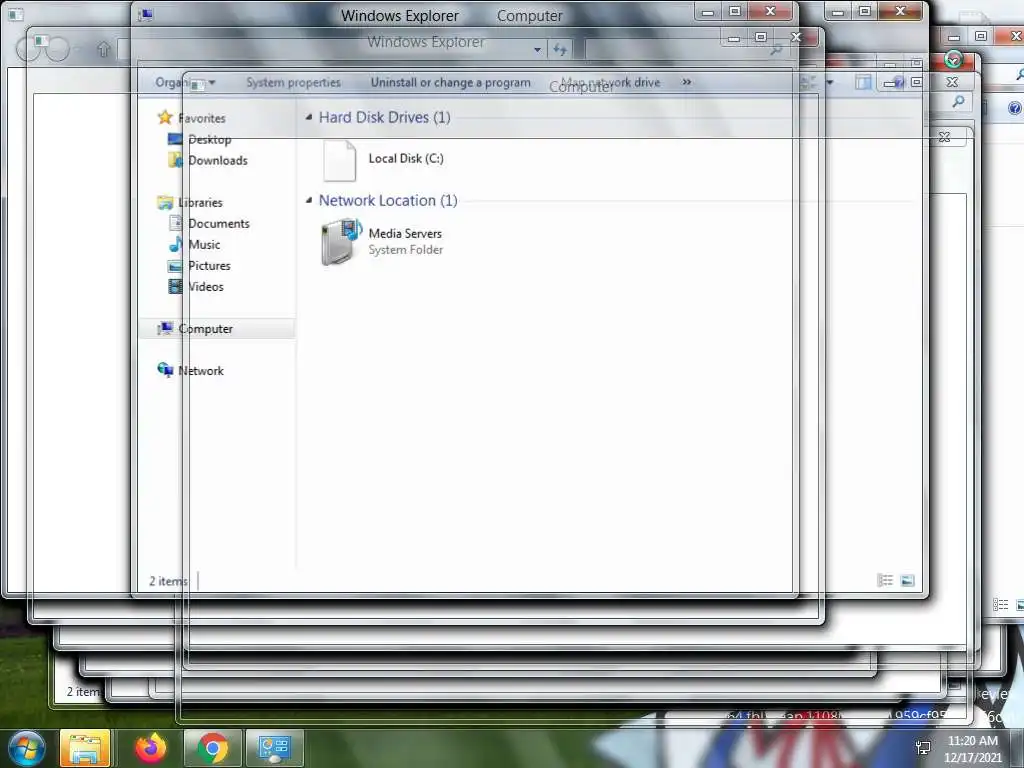Collapse the Network Location (1) group
The height and width of the screenshot is (768, 1024).
309,200
